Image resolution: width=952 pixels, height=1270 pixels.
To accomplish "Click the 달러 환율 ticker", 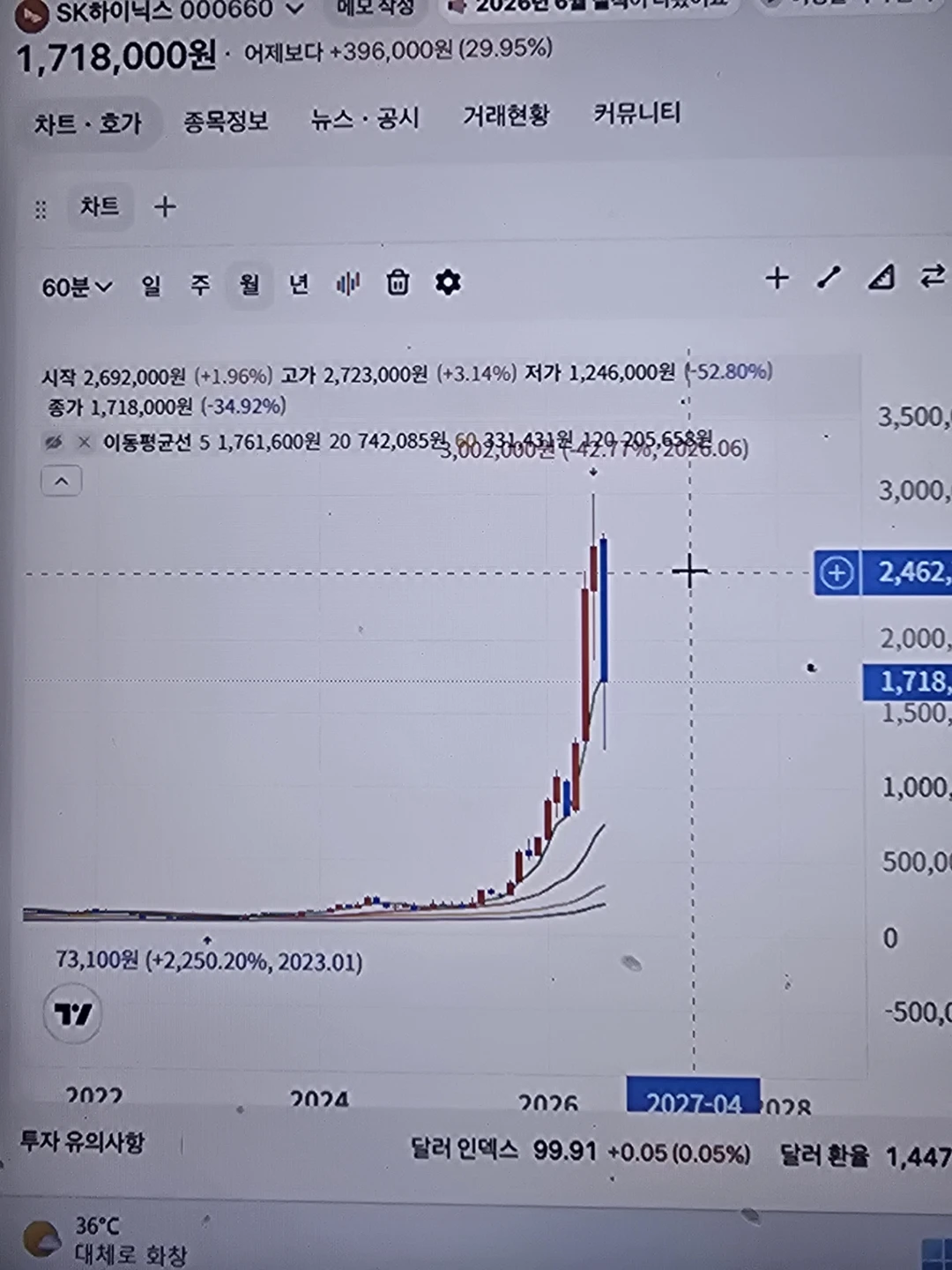I will (x=866, y=1155).
